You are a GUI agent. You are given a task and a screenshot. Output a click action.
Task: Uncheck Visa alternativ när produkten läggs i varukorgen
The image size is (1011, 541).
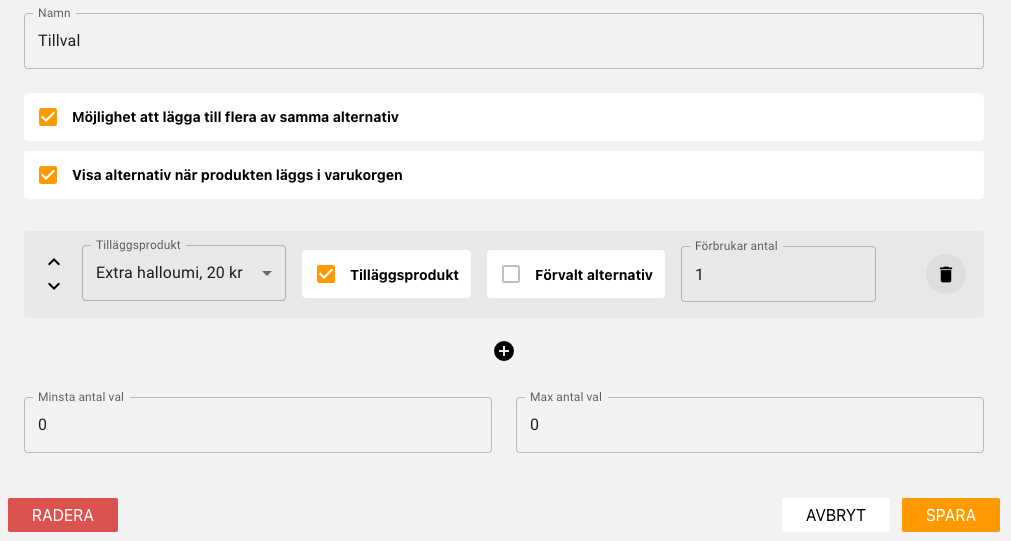pyautogui.click(x=48, y=175)
